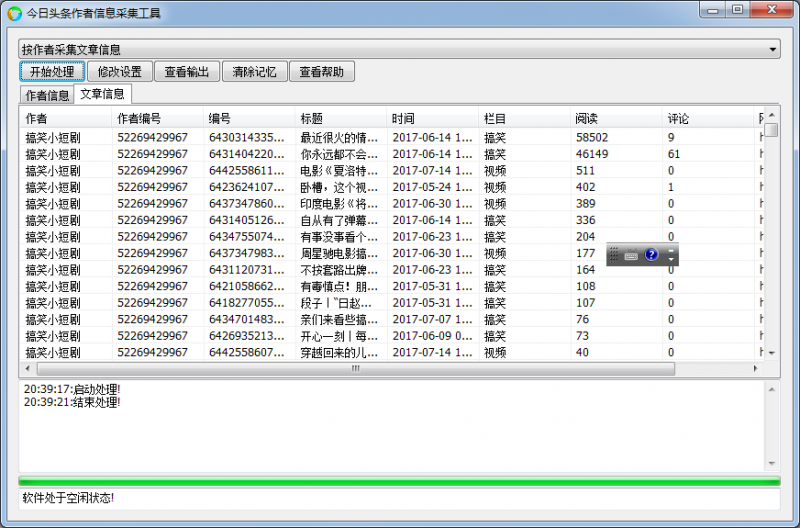Click table vertical scrollbar thumb
The image size is (800, 528).
click(772, 130)
